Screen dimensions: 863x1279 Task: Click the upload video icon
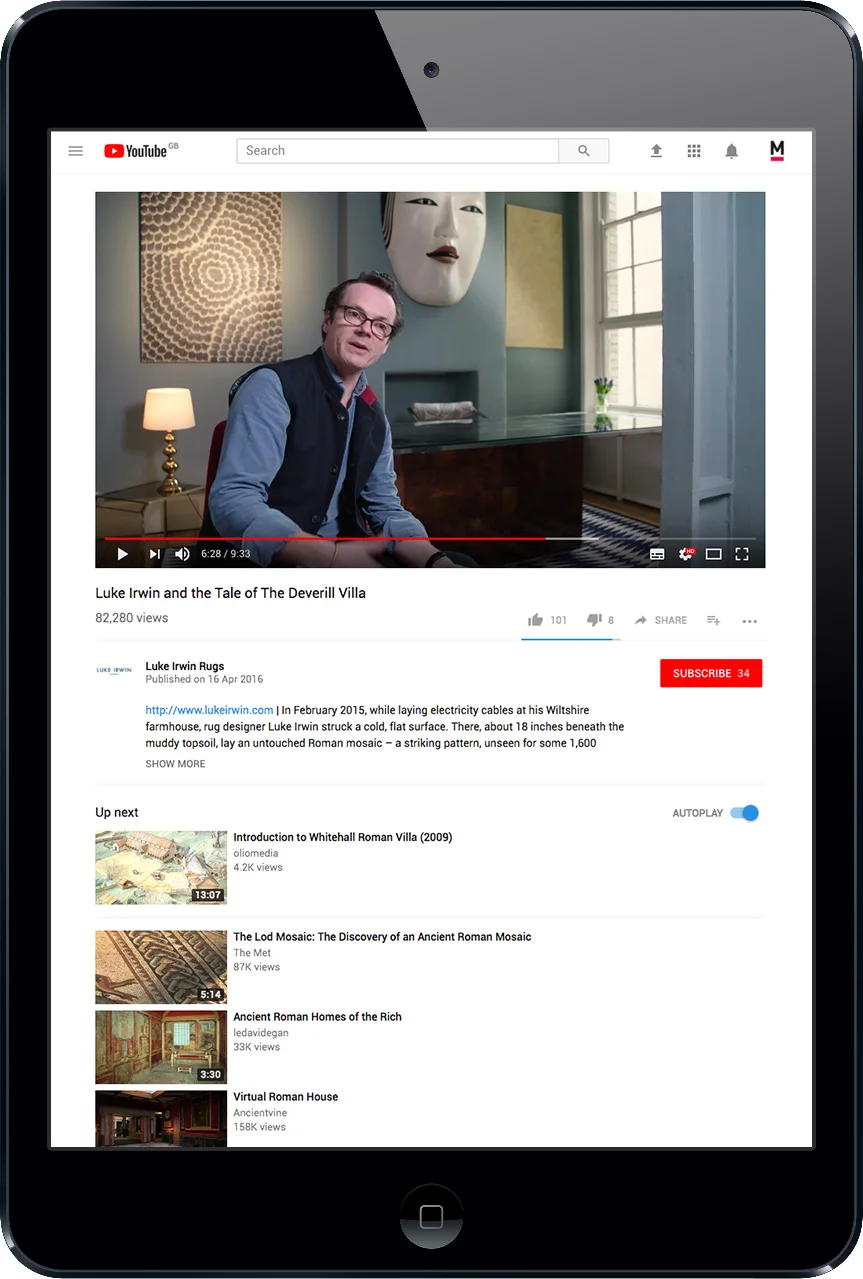click(x=656, y=151)
